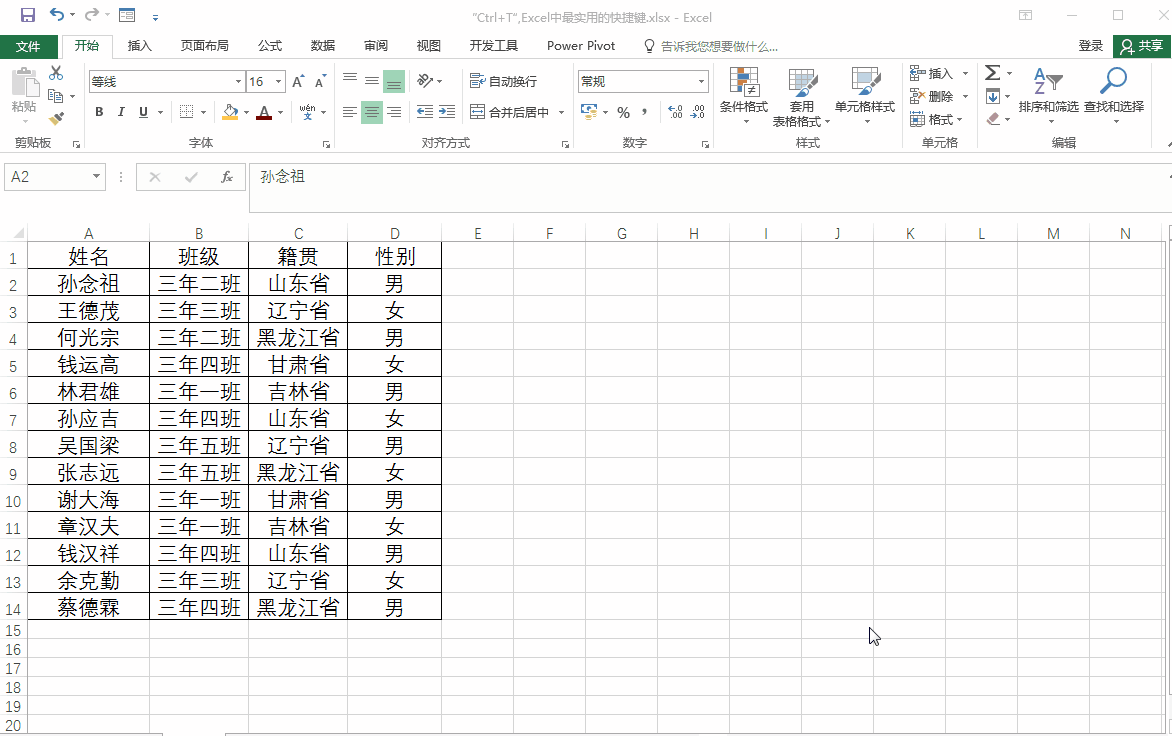Decrease font size with small A icon
The height and width of the screenshot is (736, 1172).
tap(320, 81)
